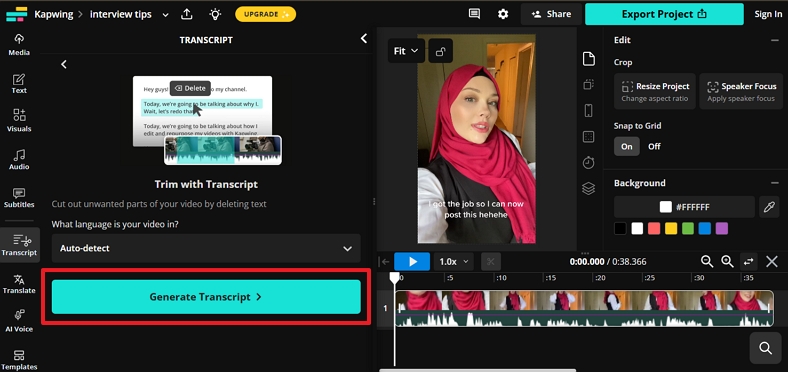Zoom out the timeline
The image size is (788, 372).
tap(707, 261)
